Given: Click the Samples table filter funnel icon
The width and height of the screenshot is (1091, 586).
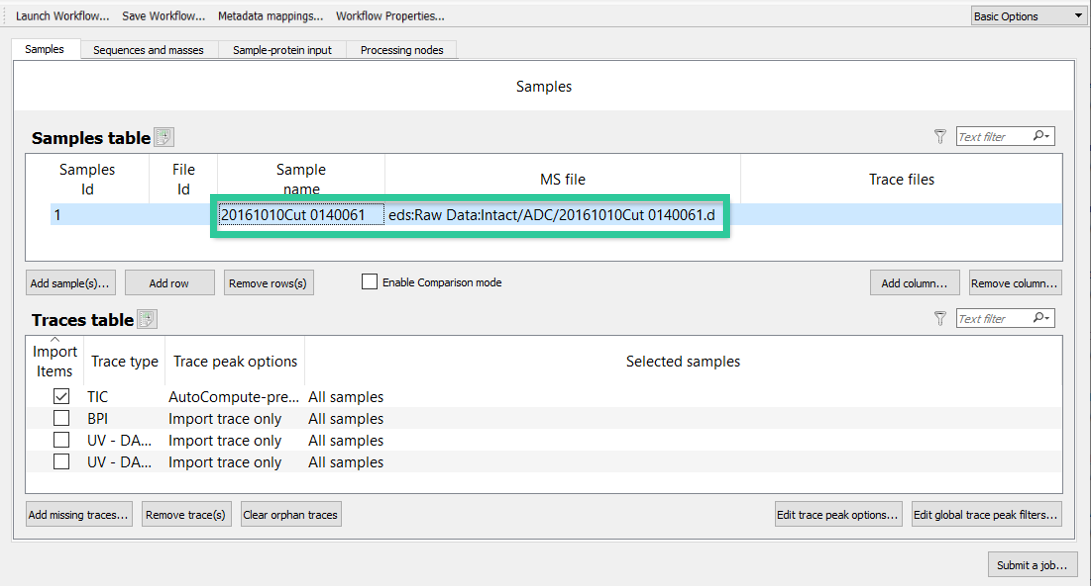Looking at the screenshot, I should (940, 136).
